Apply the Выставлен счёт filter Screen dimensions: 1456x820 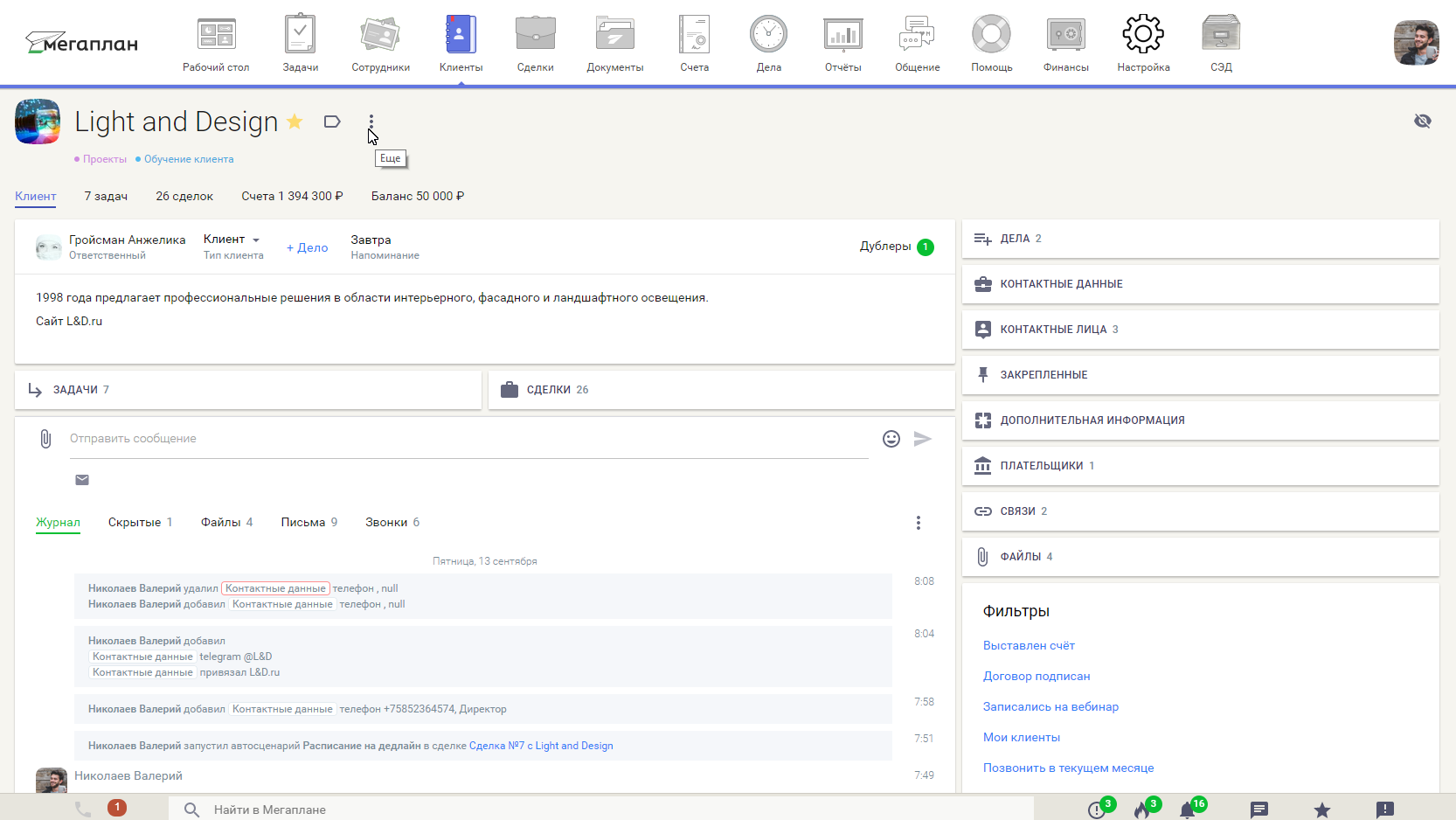click(x=1029, y=646)
